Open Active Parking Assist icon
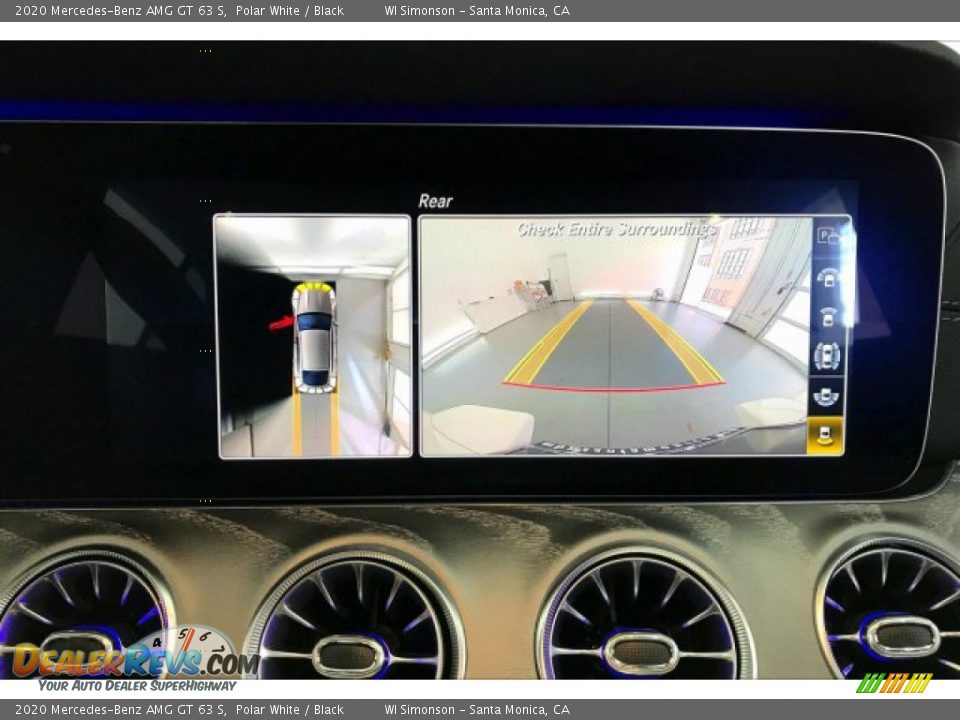 pos(828,236)
